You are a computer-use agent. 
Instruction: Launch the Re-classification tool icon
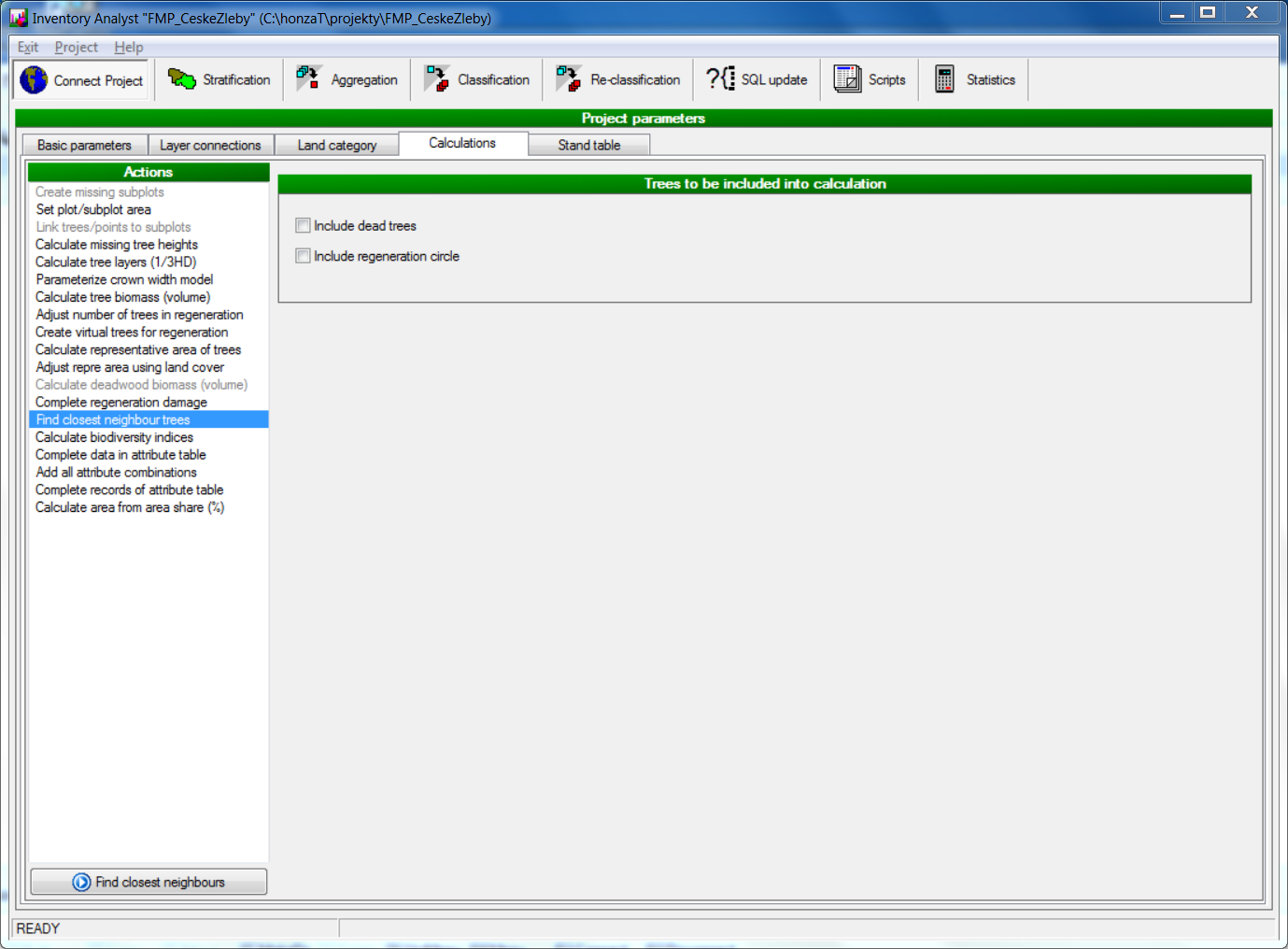coord(568,79)
